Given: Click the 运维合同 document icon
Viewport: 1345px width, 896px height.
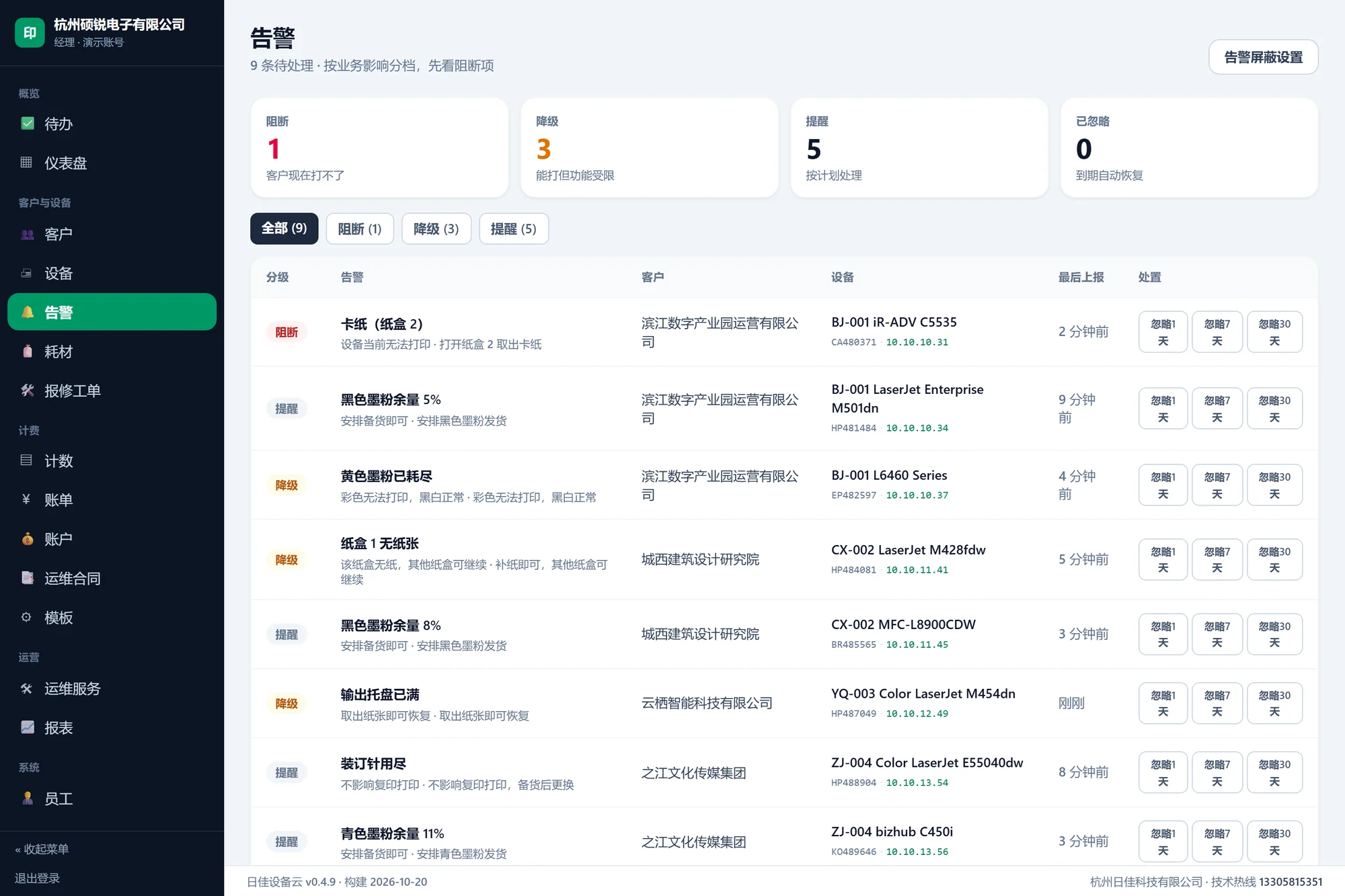Looking at the screenshot, I should [28, 578].
